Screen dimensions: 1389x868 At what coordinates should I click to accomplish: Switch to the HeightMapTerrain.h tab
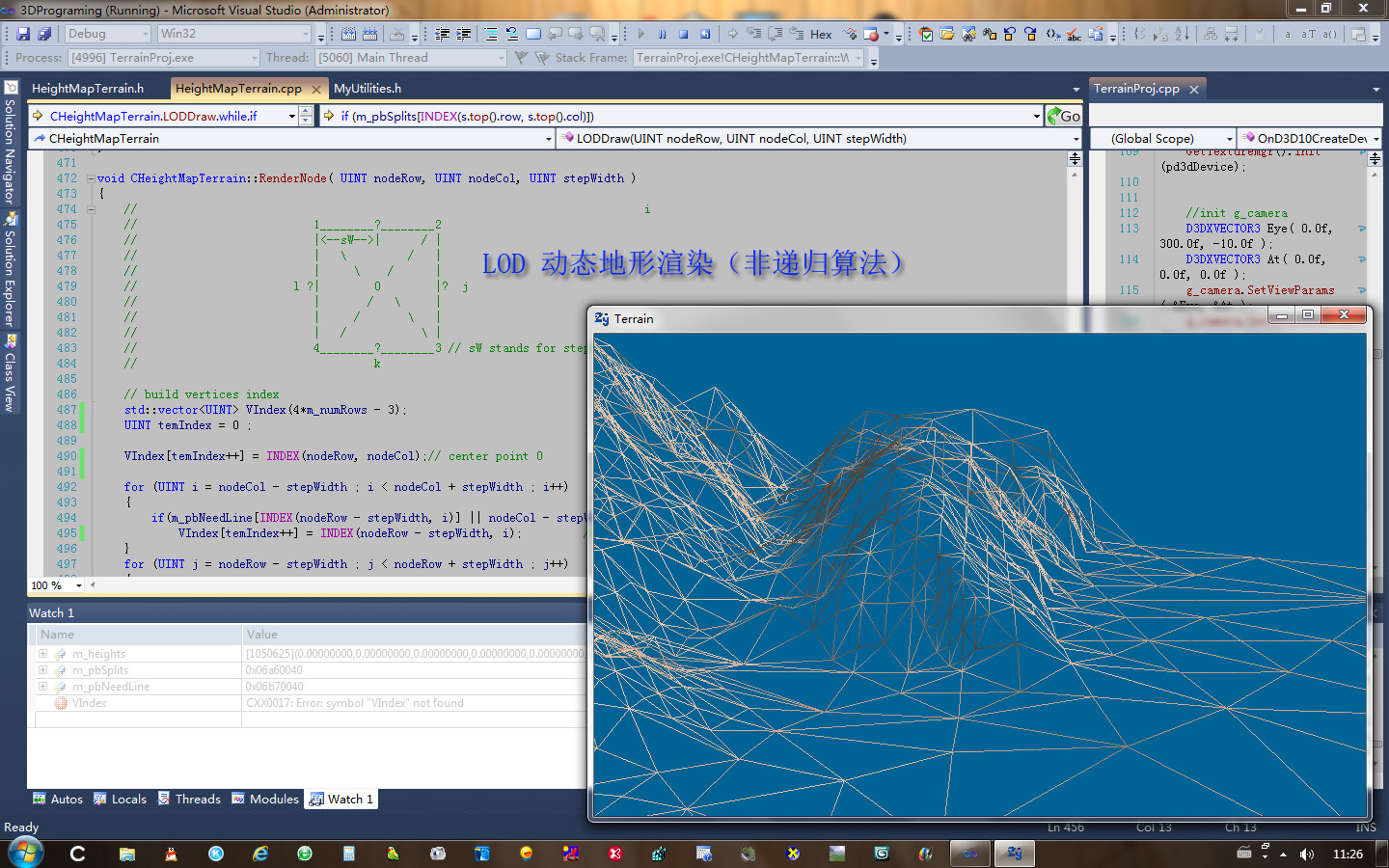coord(88,89)
